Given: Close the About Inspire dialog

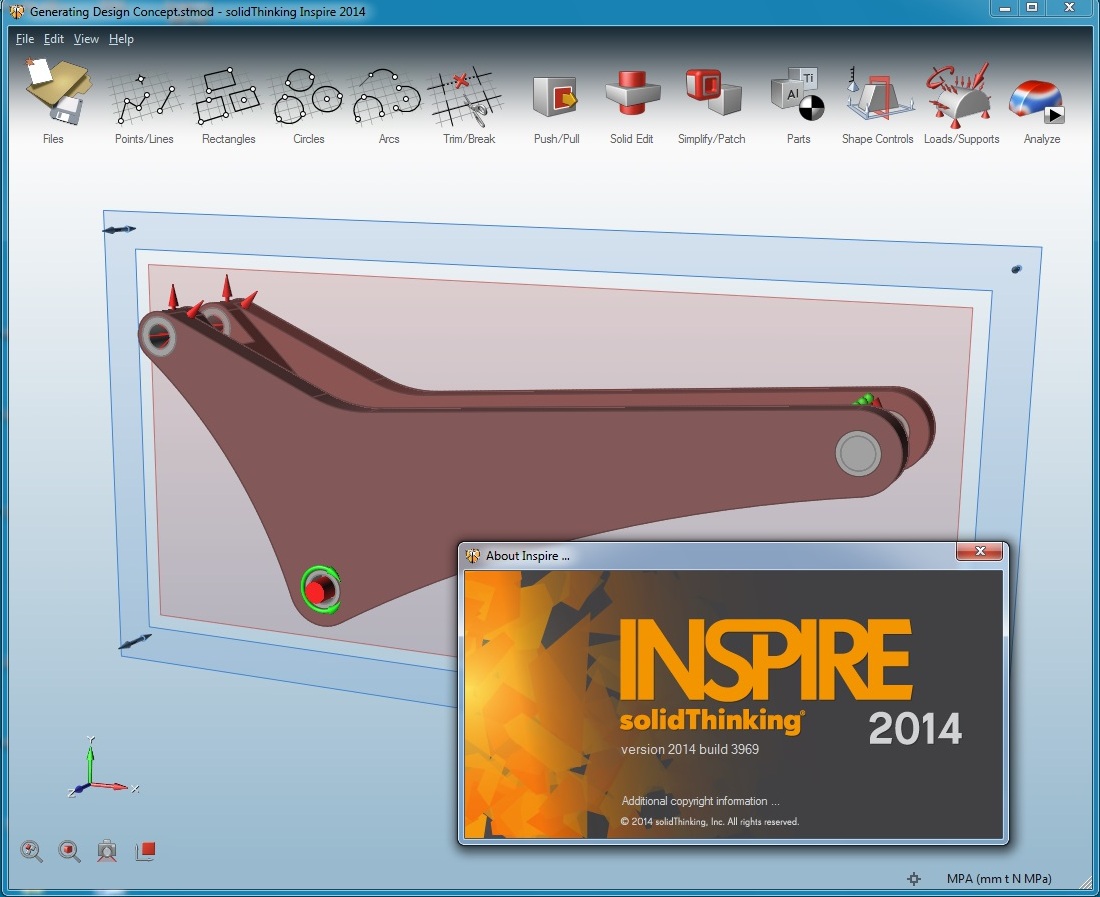Looking at the screenshot, I should point(981,551).
